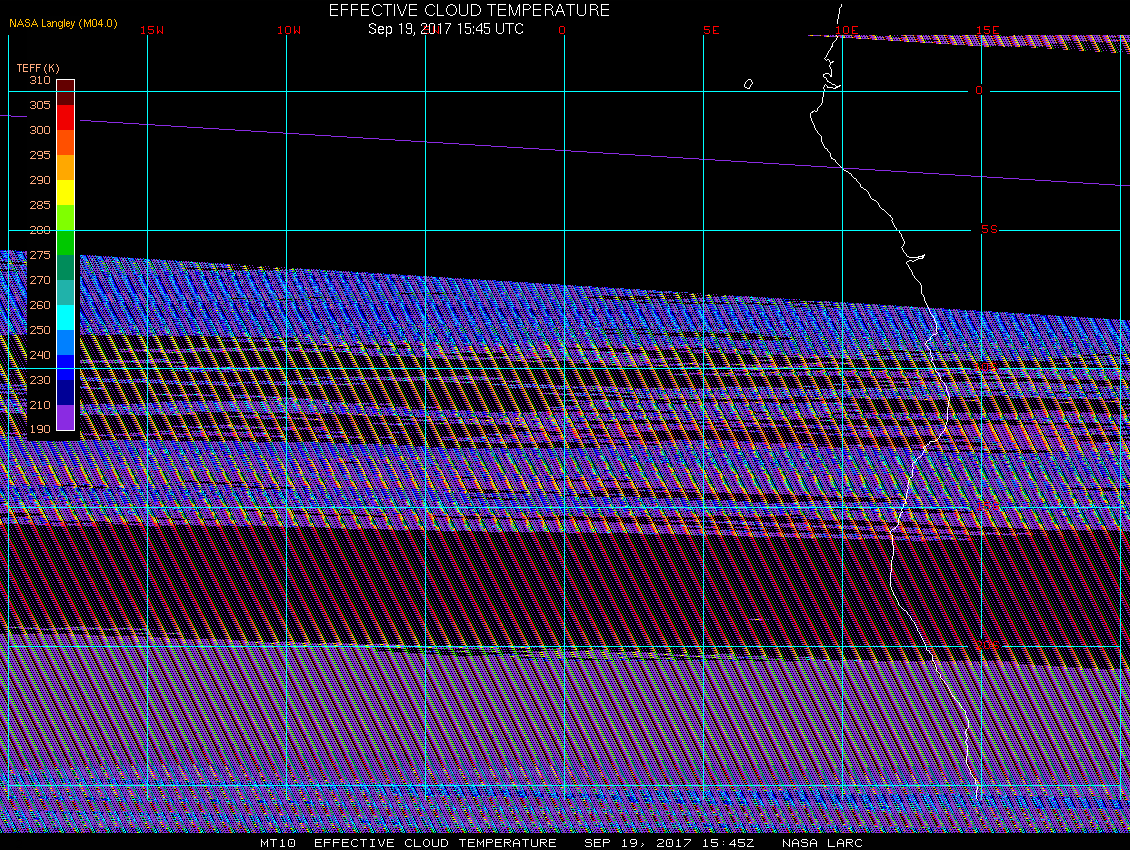Select the bright red 300 K legend color
This screenshot has width=1130, height=850.
point(65,118)
